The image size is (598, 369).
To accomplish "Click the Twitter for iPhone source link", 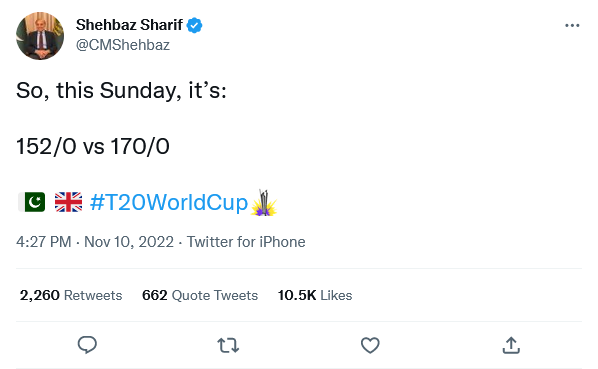I will pos(246,242).
